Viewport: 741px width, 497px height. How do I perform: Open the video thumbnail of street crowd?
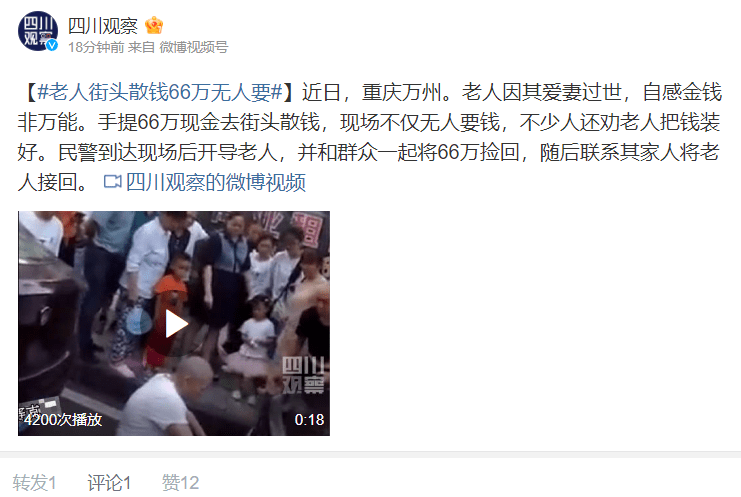pos(174,323)
